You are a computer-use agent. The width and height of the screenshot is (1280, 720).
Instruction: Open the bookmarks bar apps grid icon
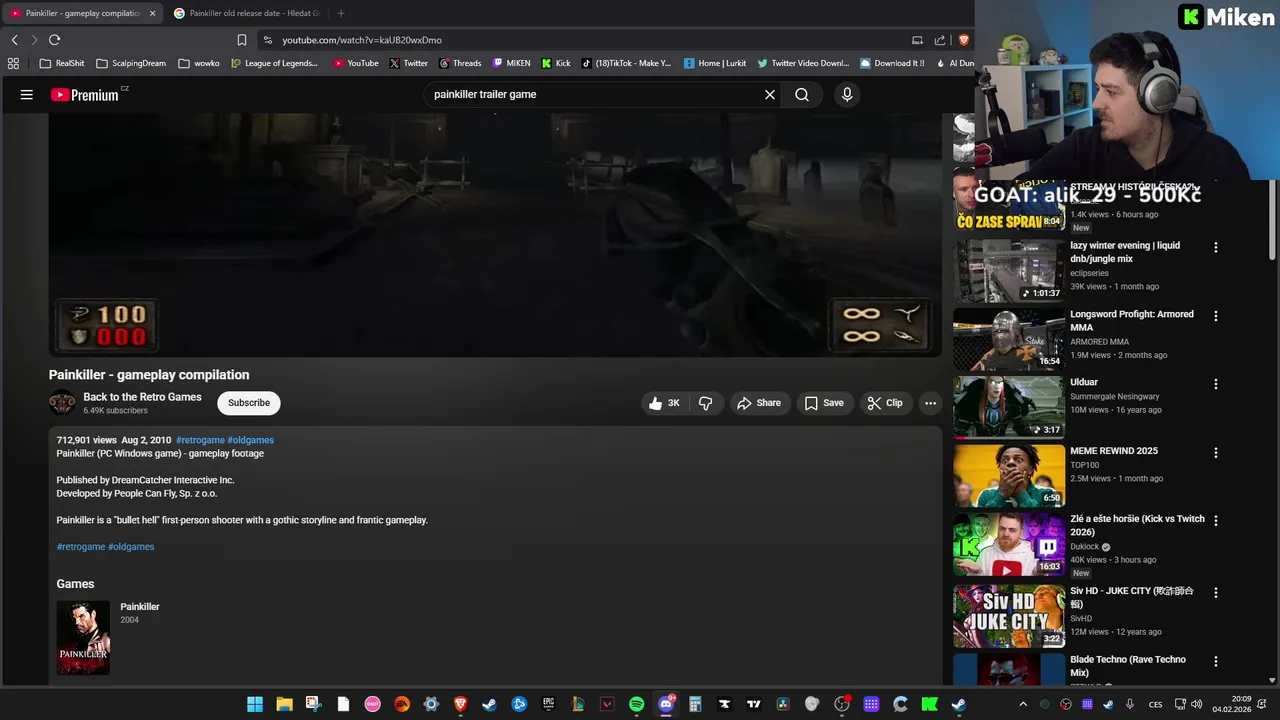click(x=13, y=63)
